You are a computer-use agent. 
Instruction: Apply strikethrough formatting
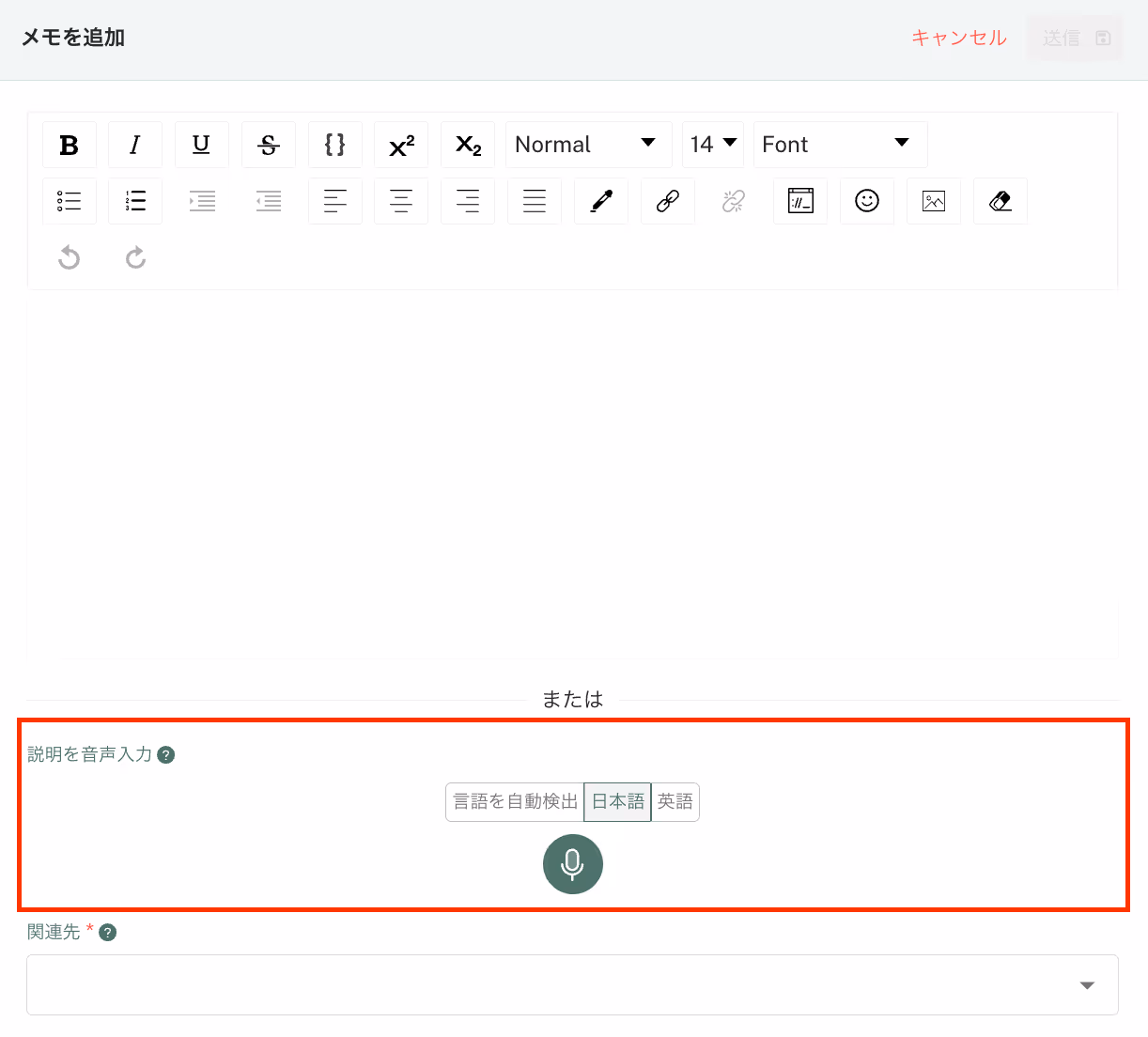[269, 145]
